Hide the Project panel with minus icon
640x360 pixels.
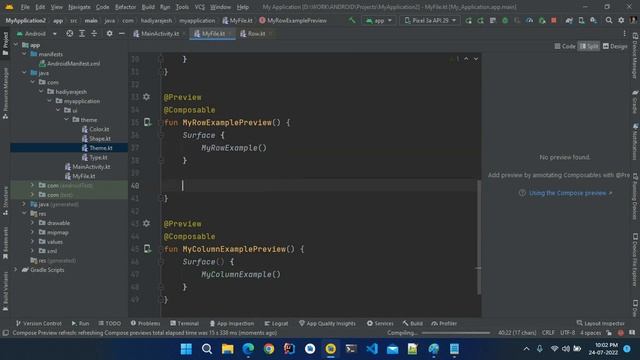[122, 33]
